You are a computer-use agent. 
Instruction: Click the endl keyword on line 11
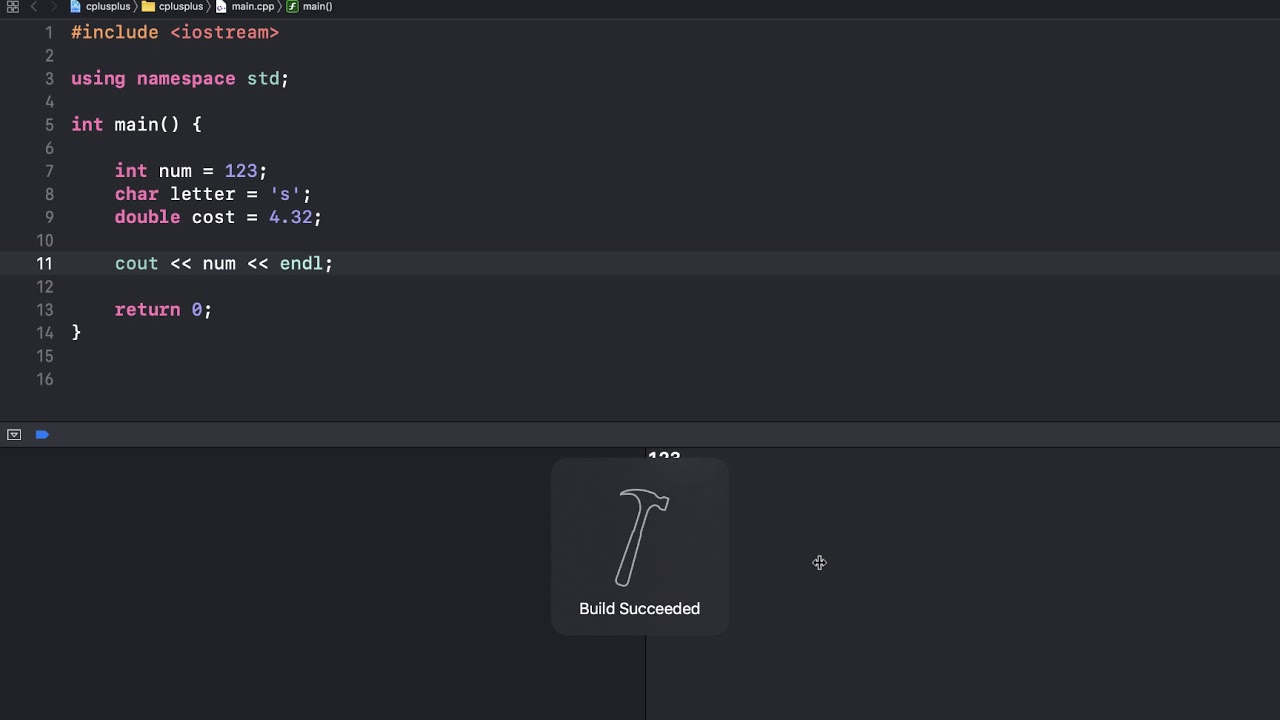[300, 264]
